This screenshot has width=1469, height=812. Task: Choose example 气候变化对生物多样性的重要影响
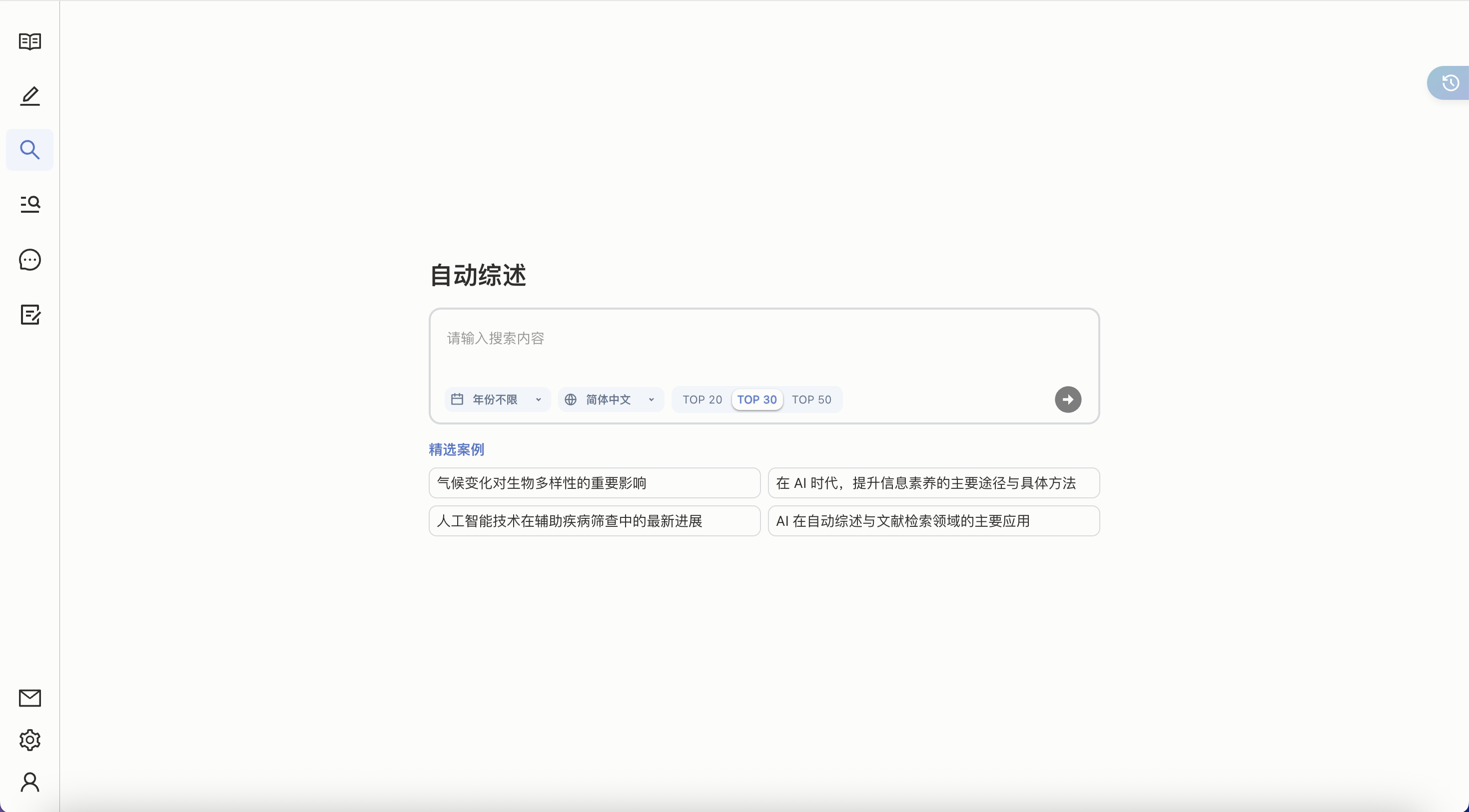[x=594, y=483]
